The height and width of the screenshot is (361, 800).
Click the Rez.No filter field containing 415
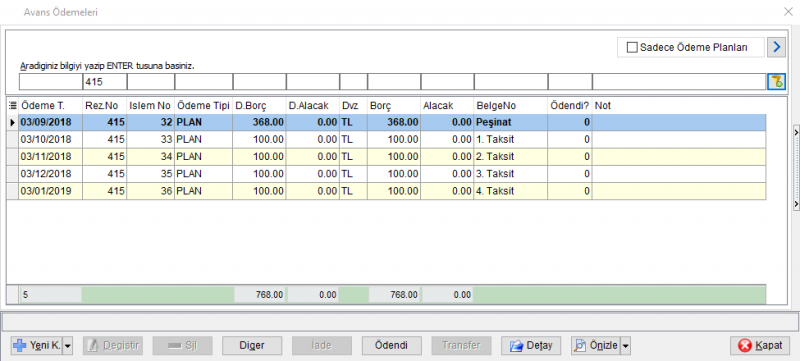tap(105, 82)
